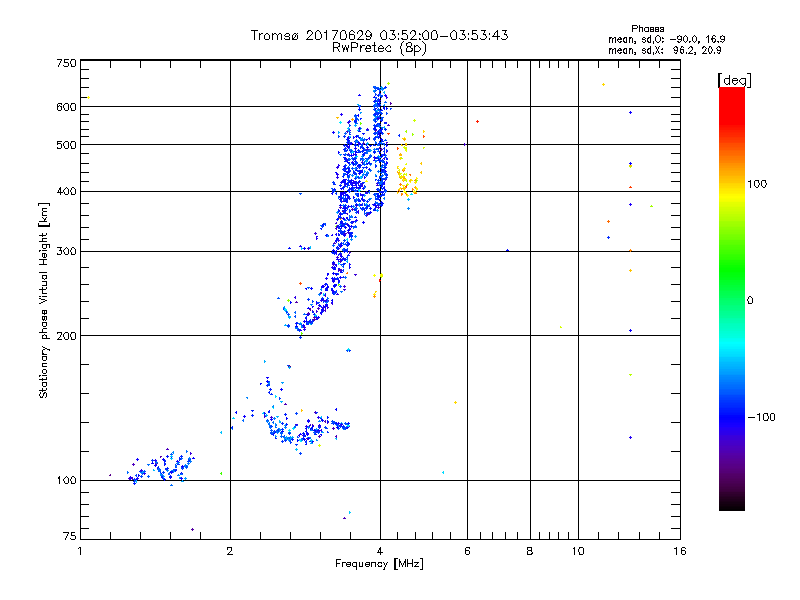The width and height of the screenshot is (800, 600).
Task: Click the [deg] colorbar unit label
Action: coord(733,79)
